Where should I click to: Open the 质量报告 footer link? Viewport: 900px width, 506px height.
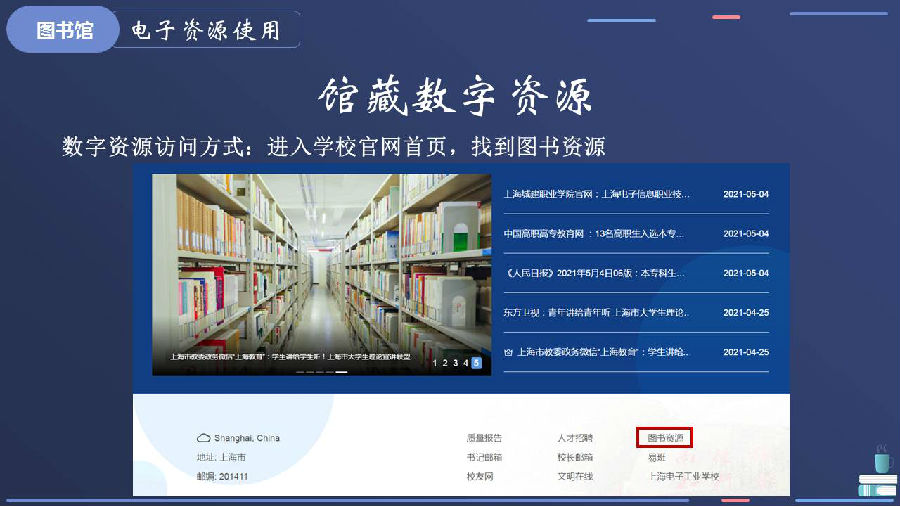484,438
